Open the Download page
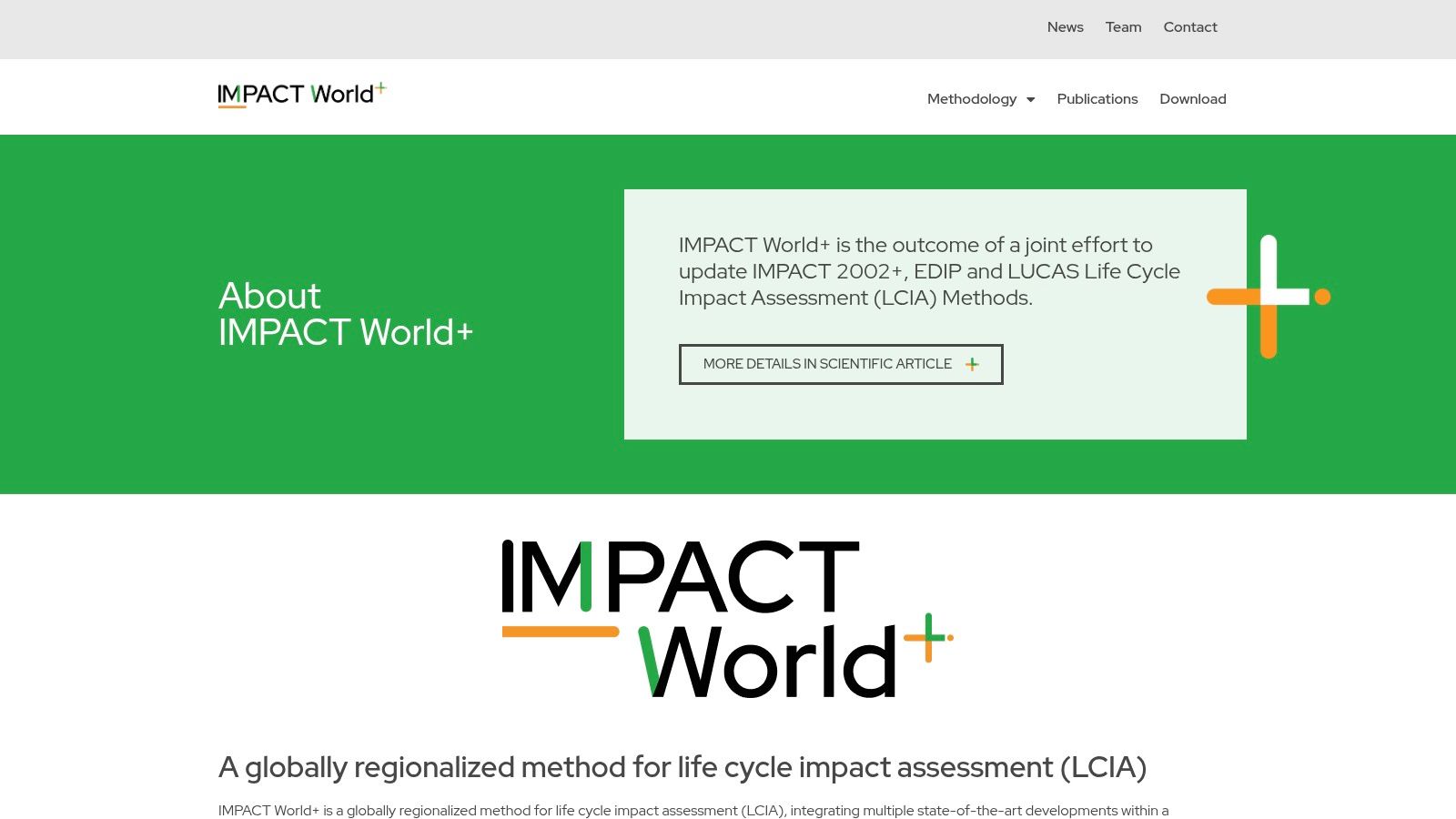 pyautogui.click(x=1193, y=99)
